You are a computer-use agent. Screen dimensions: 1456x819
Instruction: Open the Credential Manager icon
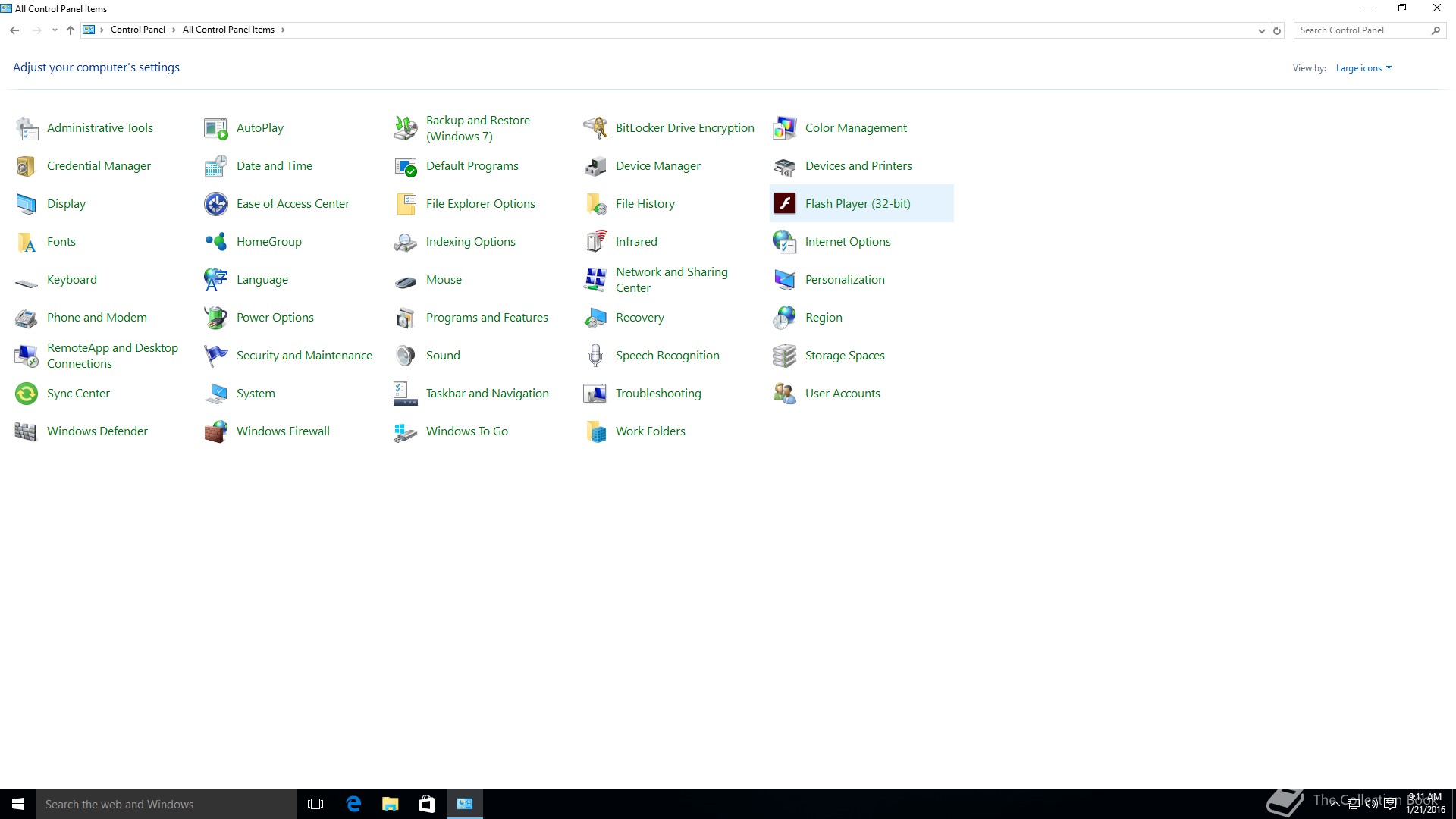(27, 166)
